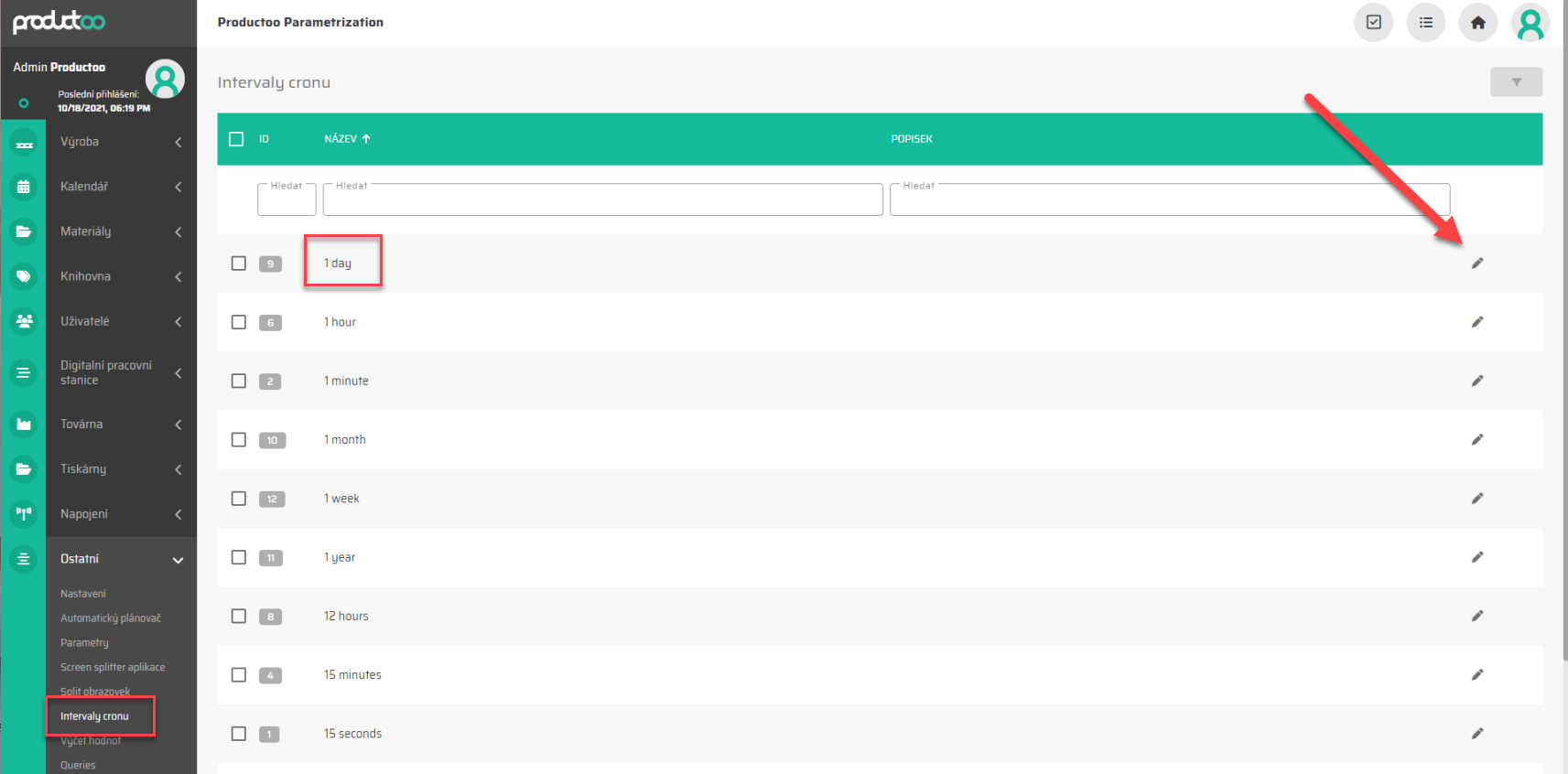The height and width of the screenshot is (774, 1568).
Task: Click the edit pencil for 1 day
Action: tap(1476, 263)
